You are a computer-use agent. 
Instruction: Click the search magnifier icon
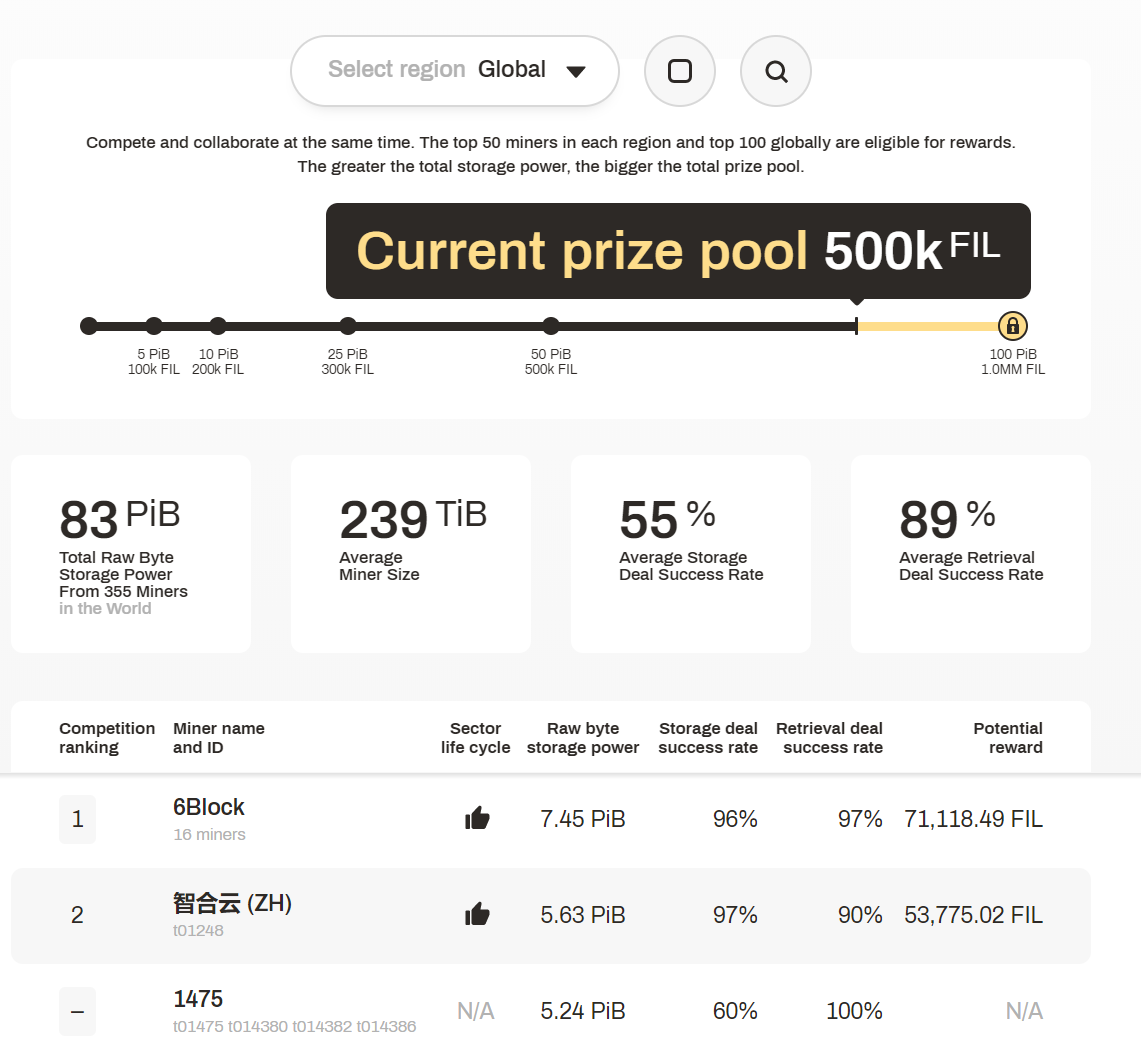(776, 71)
